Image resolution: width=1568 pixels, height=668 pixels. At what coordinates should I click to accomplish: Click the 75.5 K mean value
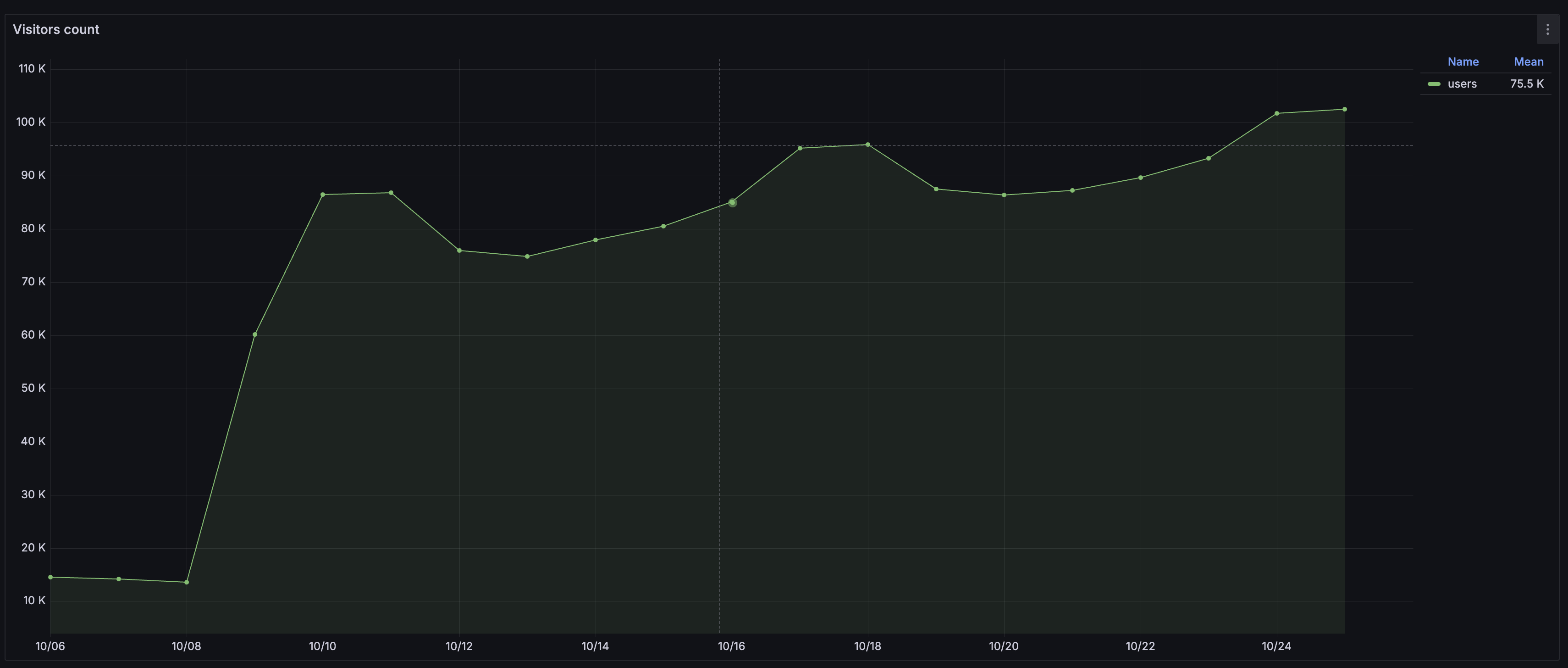(1527, 83)
